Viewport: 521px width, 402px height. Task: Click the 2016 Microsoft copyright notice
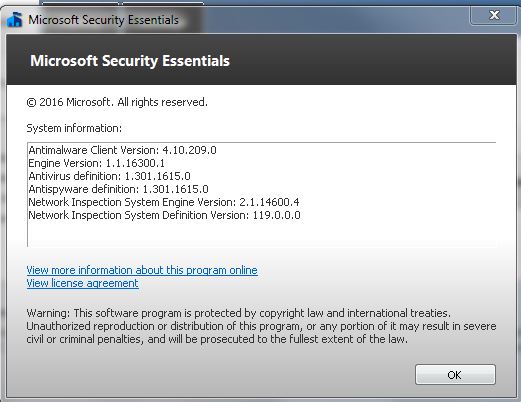click(x=117, y=102)
